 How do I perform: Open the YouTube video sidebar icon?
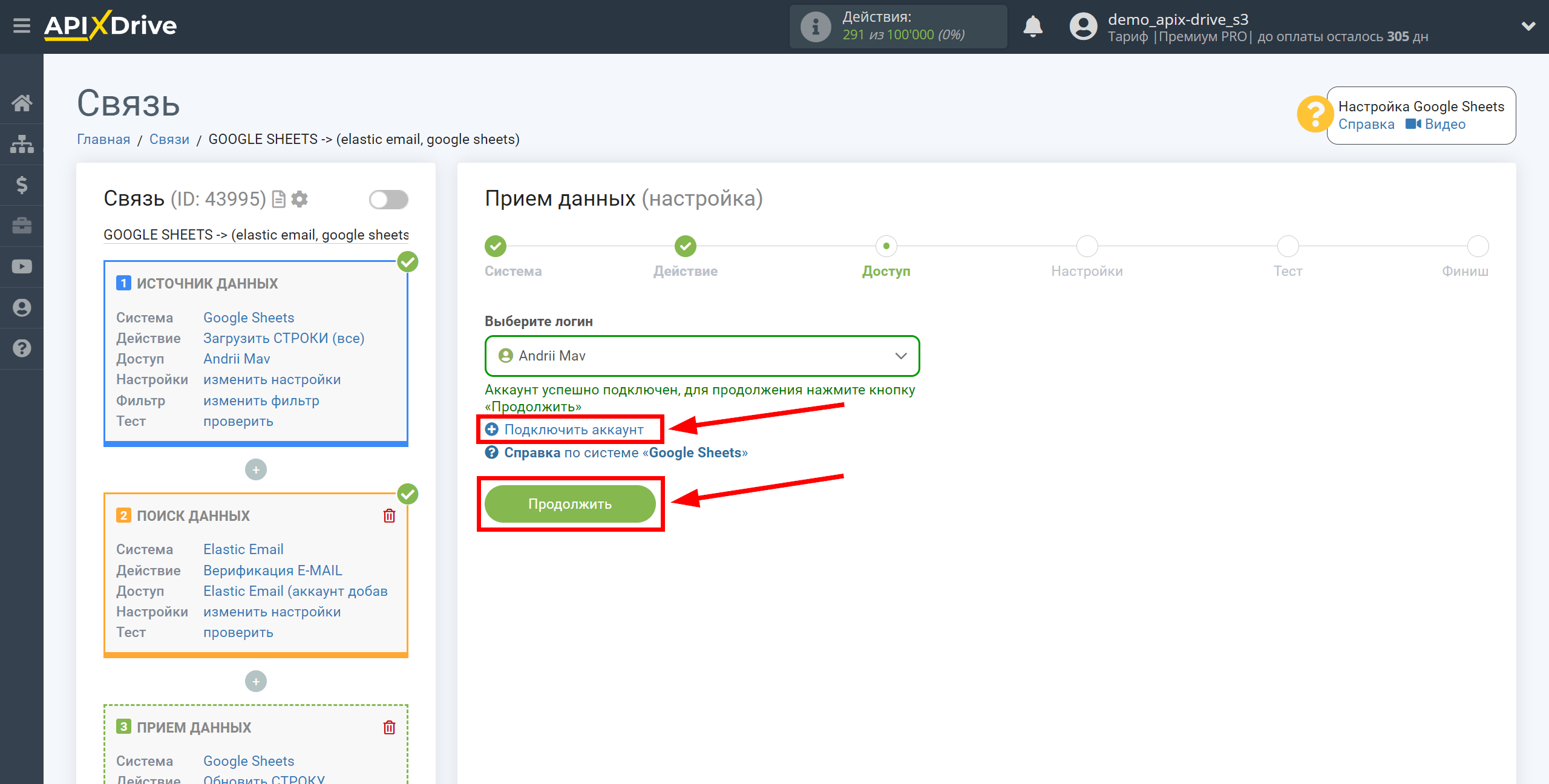point(22,266)
